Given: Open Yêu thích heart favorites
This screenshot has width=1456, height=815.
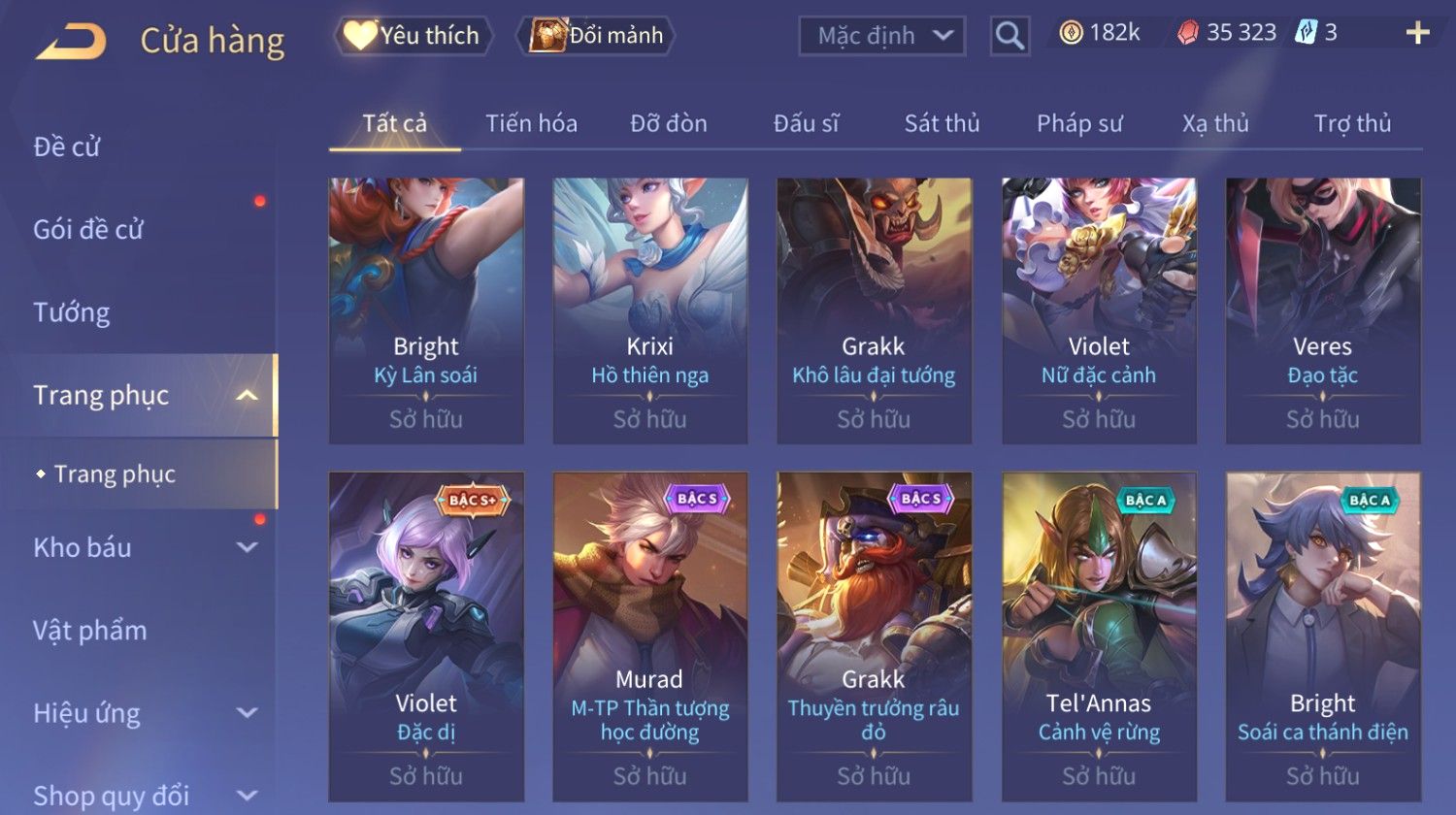Looking at the screenshot, I should (413, 36).
